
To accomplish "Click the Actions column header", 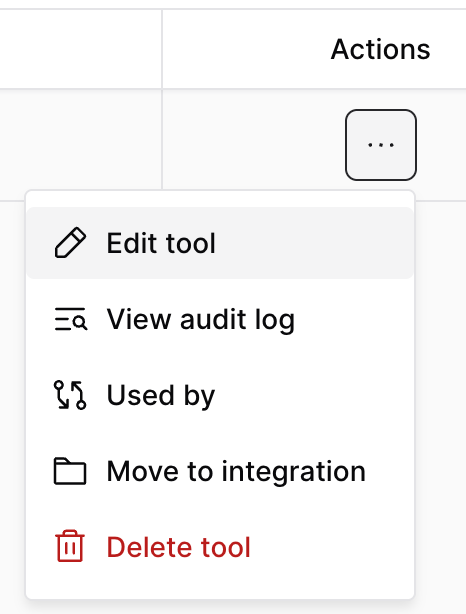I will pos(380,49).
